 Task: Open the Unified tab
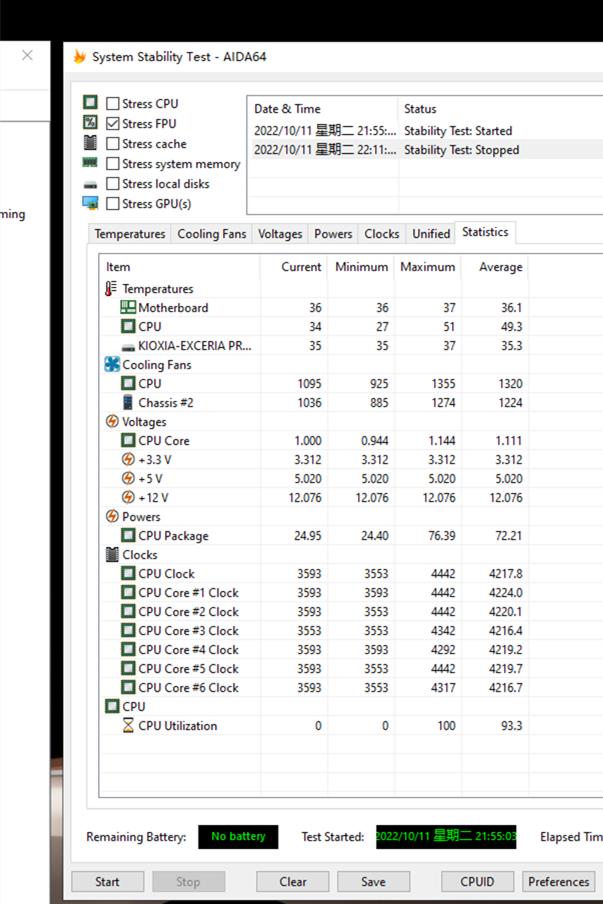pos(431,234)
